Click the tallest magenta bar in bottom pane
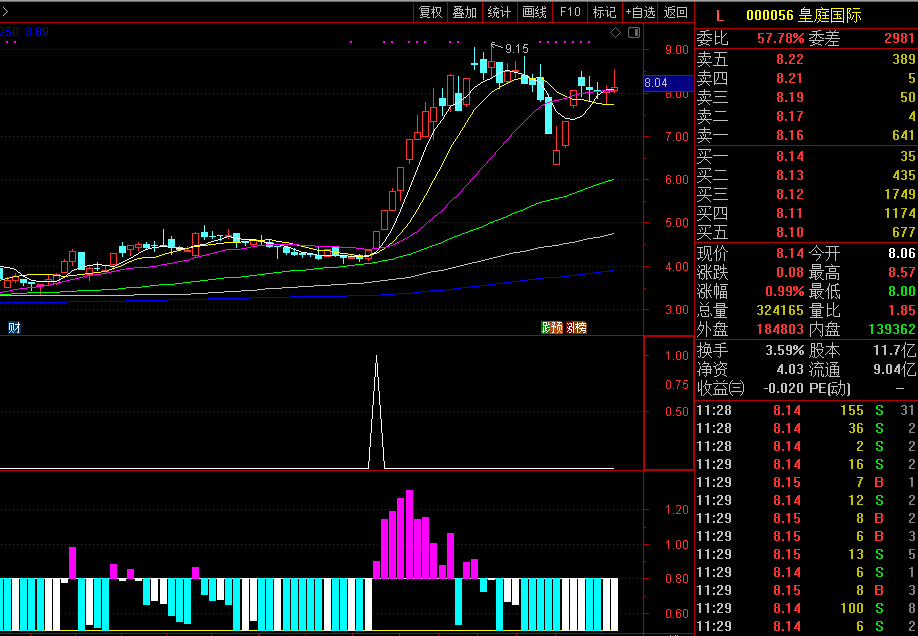Viewport: 918px width, 636px height. coord(409,534)
